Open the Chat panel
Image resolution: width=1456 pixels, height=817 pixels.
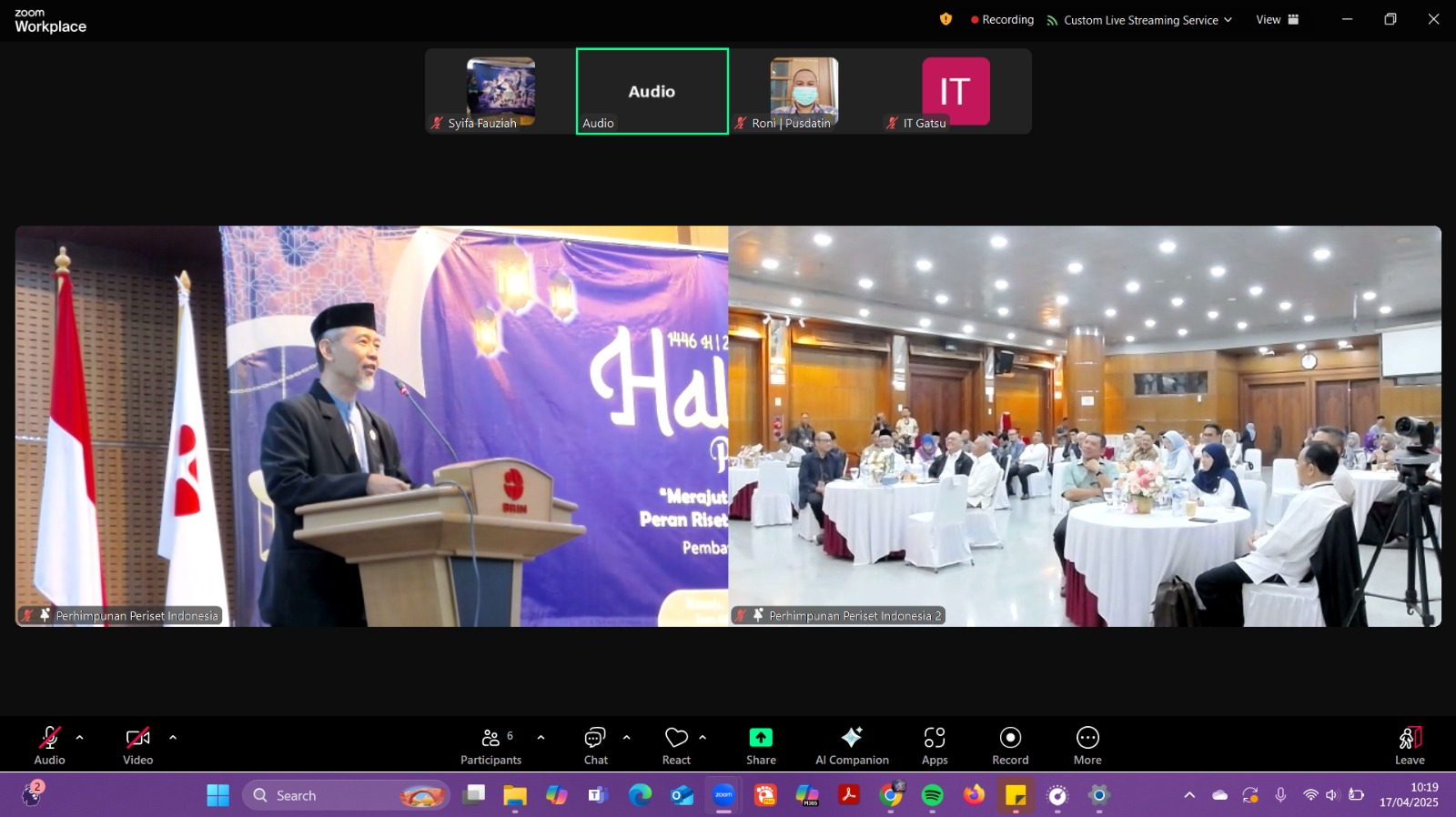[x=595, y=745]
